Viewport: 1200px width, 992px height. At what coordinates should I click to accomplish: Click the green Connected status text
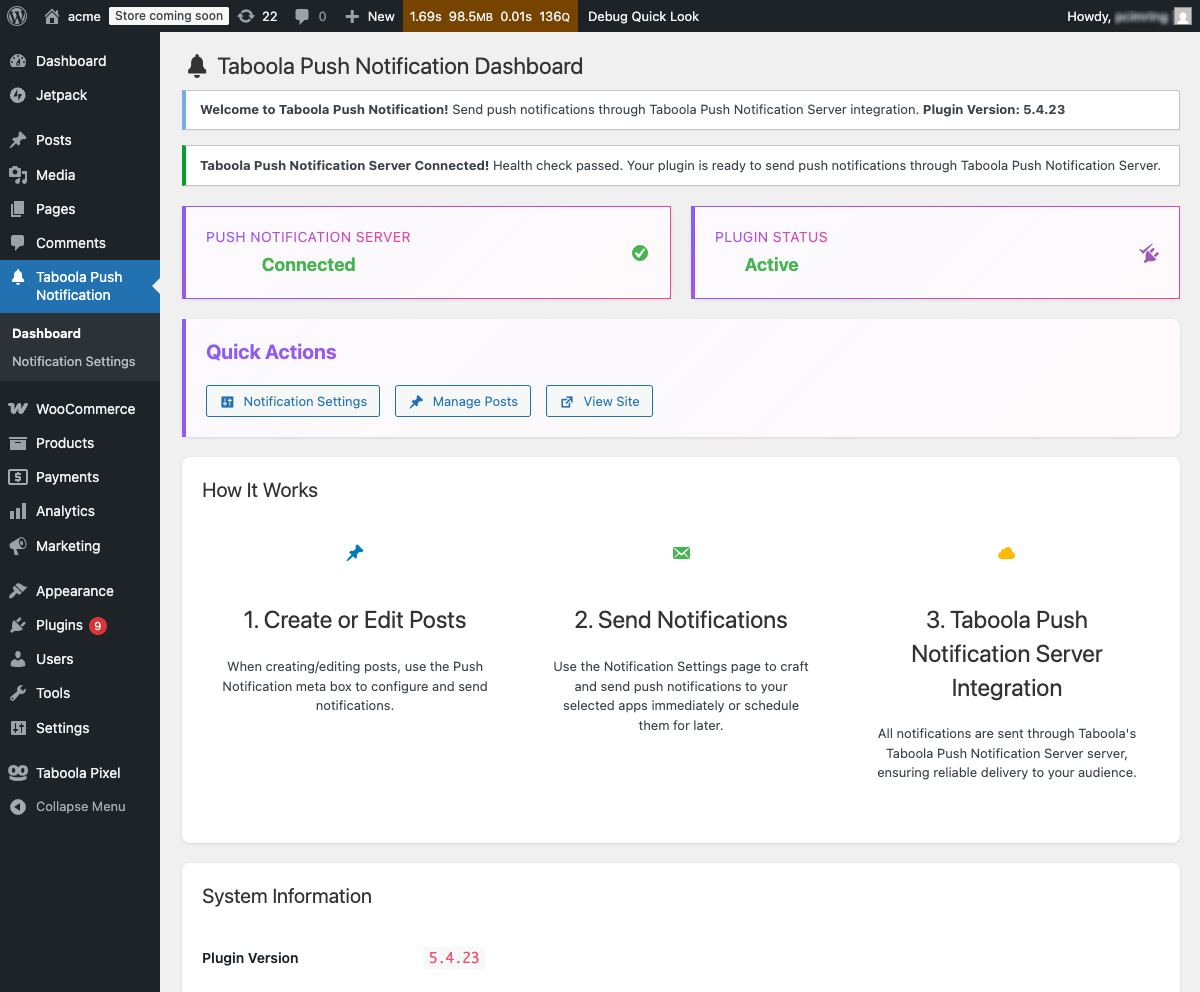tap(309, 265)
